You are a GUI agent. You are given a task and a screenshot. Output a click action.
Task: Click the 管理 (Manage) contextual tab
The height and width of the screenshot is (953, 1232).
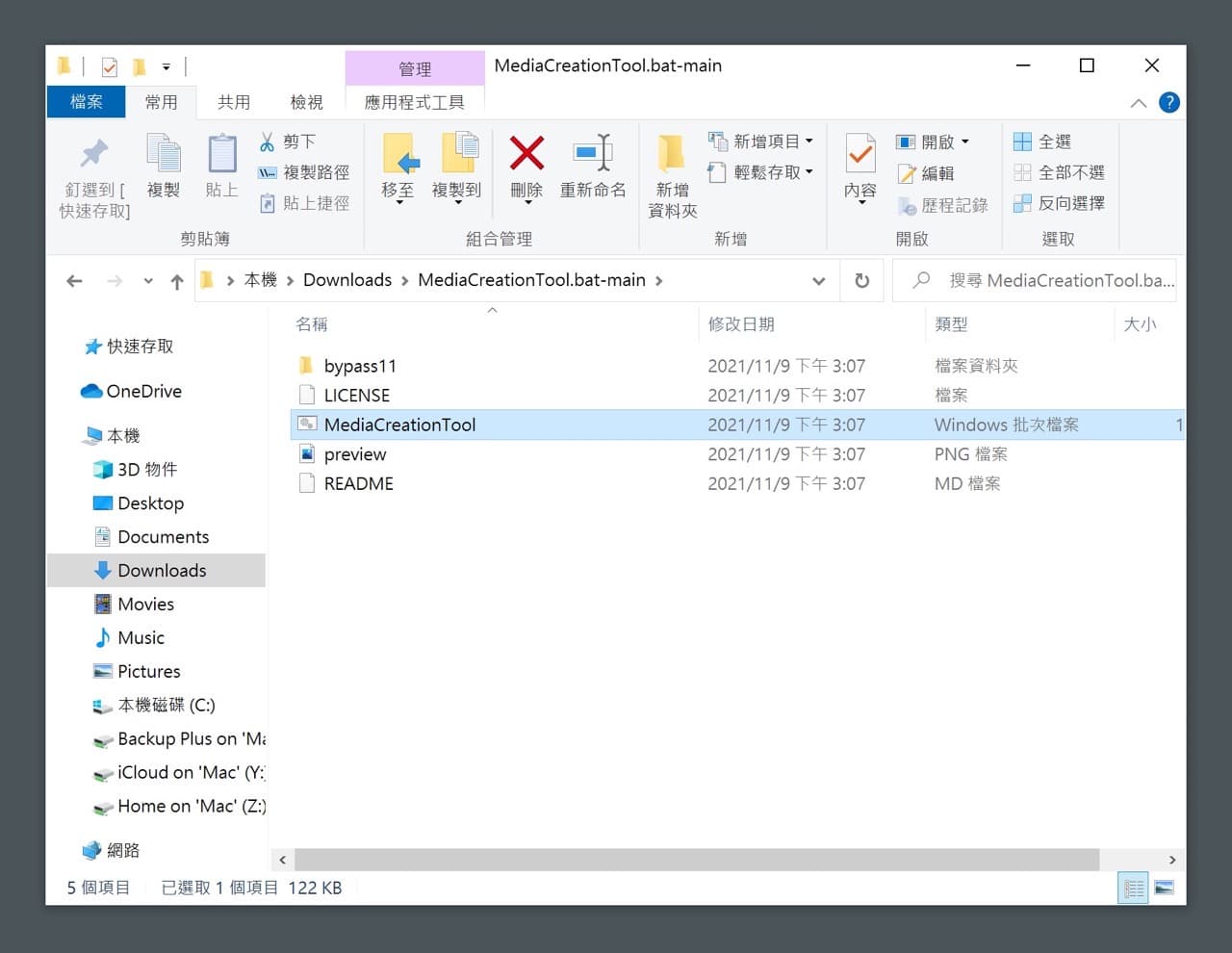click(415, 68)
